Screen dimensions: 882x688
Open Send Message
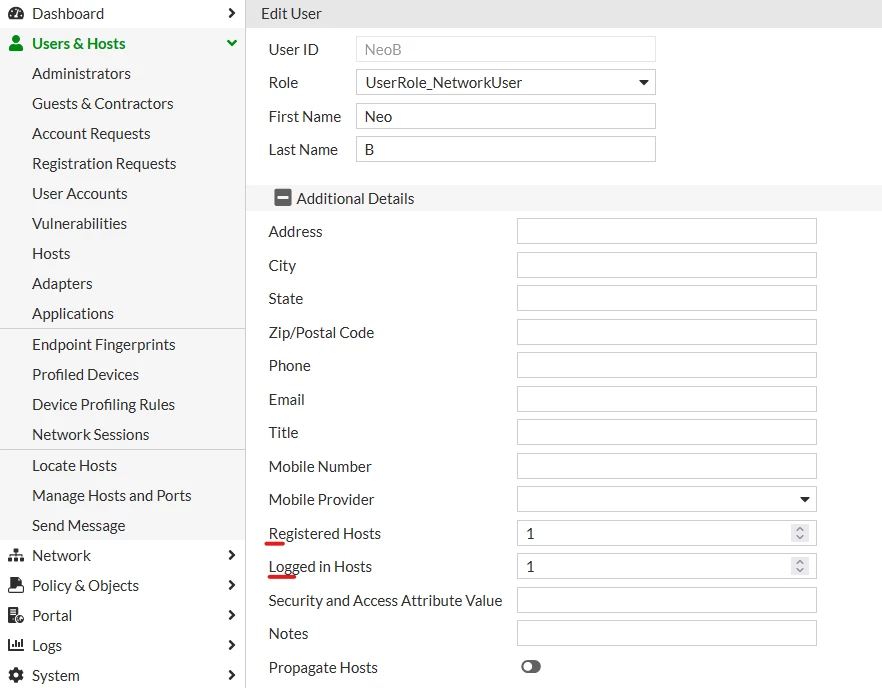tap(78, 526)
